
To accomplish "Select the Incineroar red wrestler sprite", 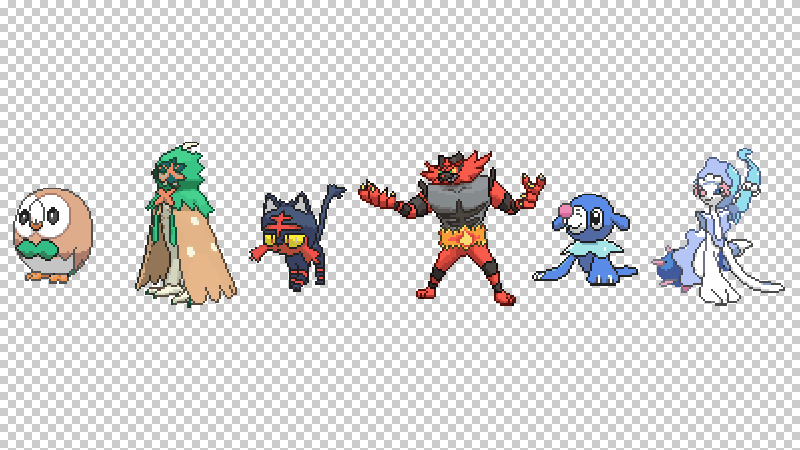I will point(452,228).
